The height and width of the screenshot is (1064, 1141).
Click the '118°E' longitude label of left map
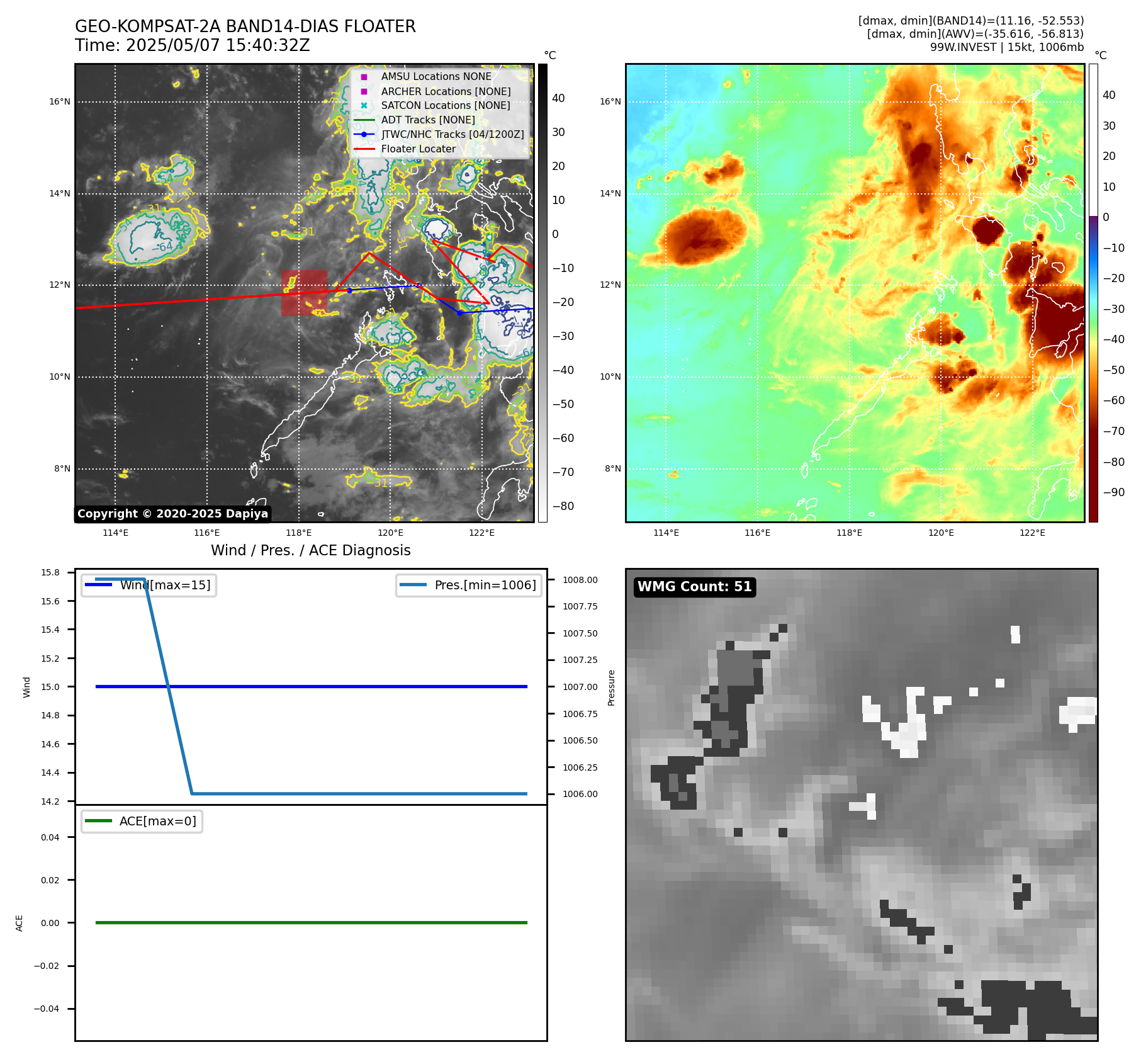299,533
